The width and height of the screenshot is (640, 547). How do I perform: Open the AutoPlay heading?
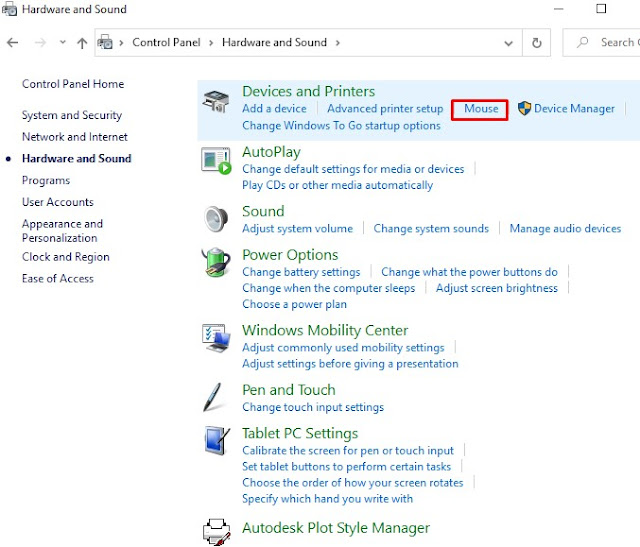click(271, 152)
